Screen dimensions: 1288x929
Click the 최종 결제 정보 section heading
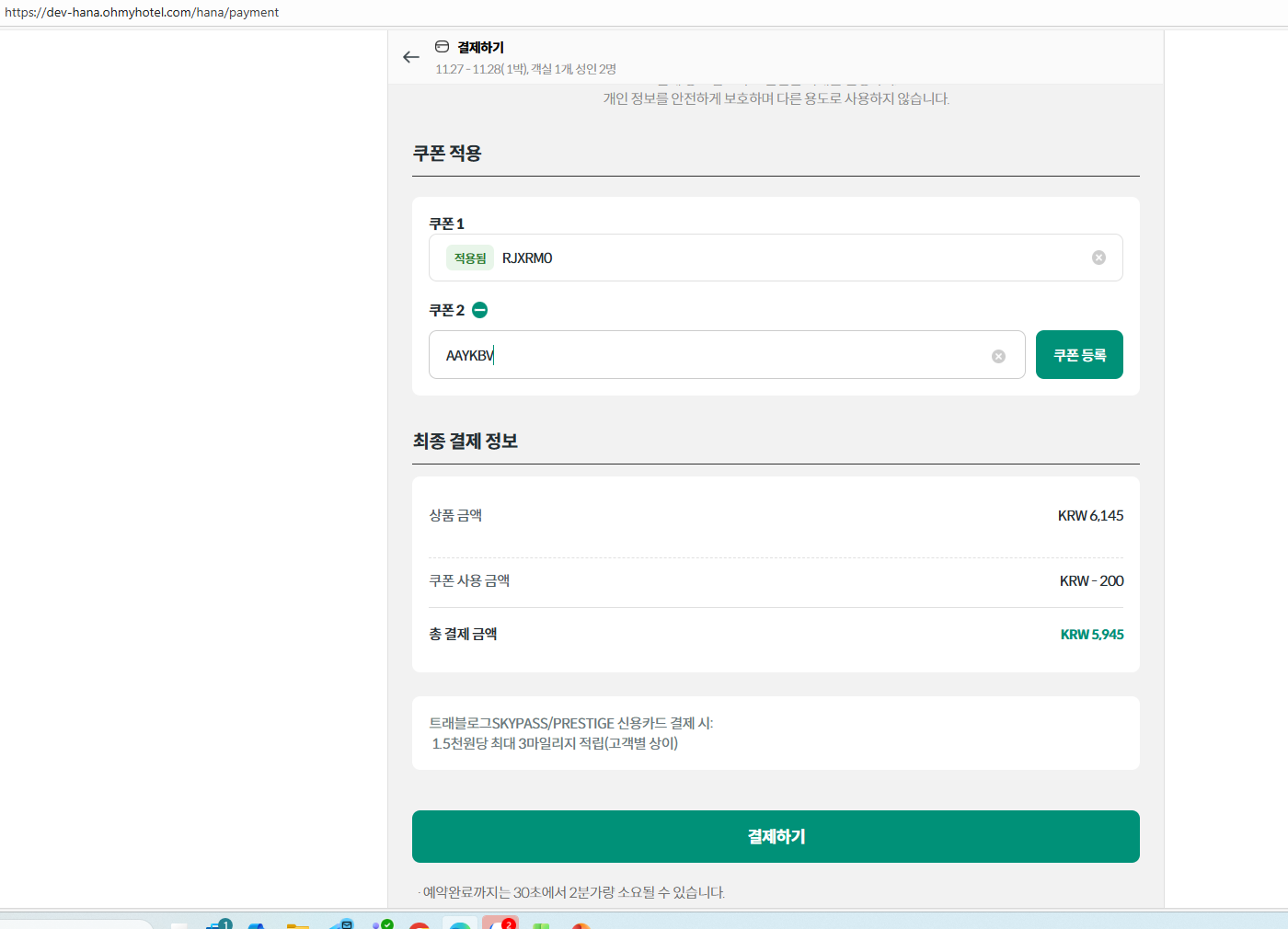pos(466,441)
